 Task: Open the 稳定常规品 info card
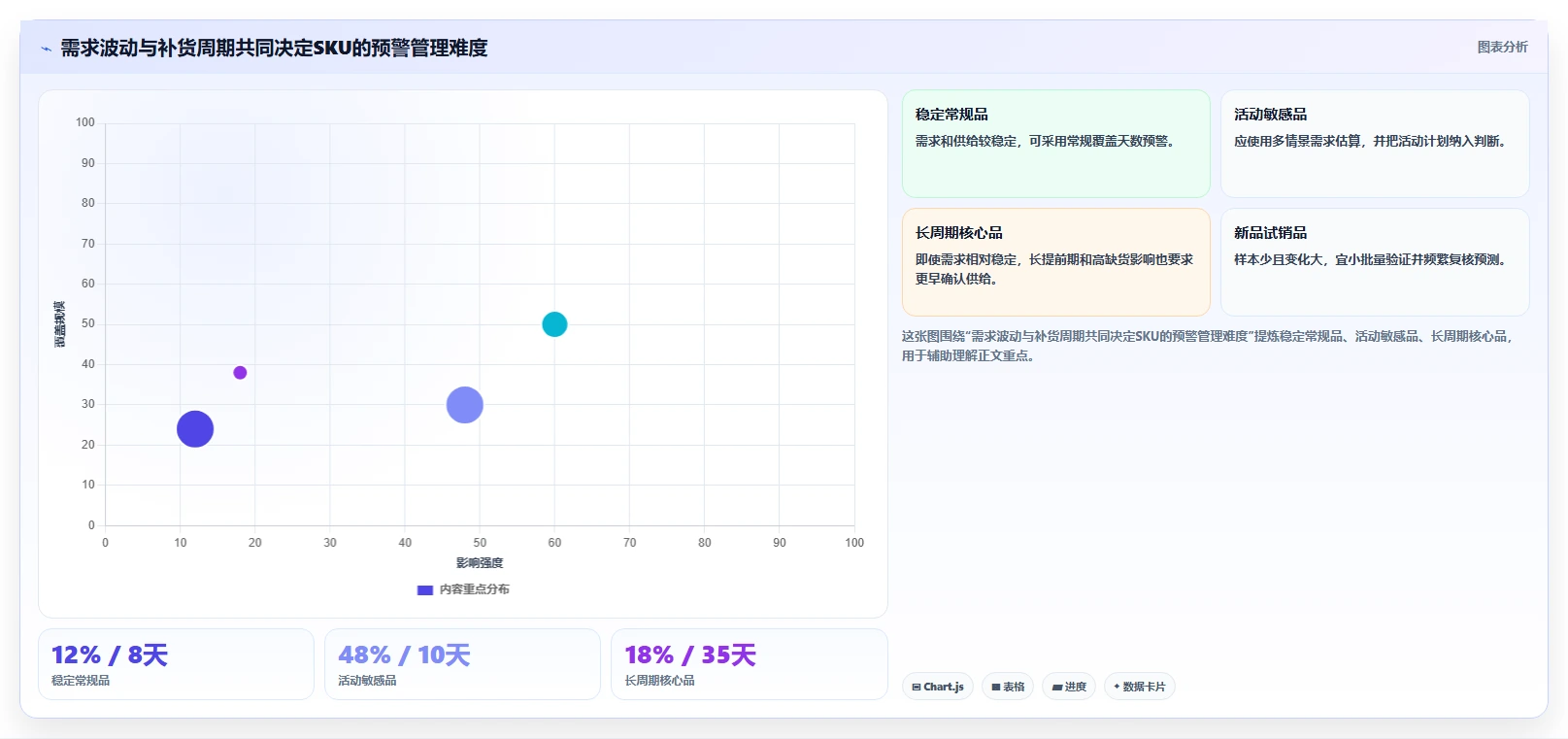pos(1056,144)
